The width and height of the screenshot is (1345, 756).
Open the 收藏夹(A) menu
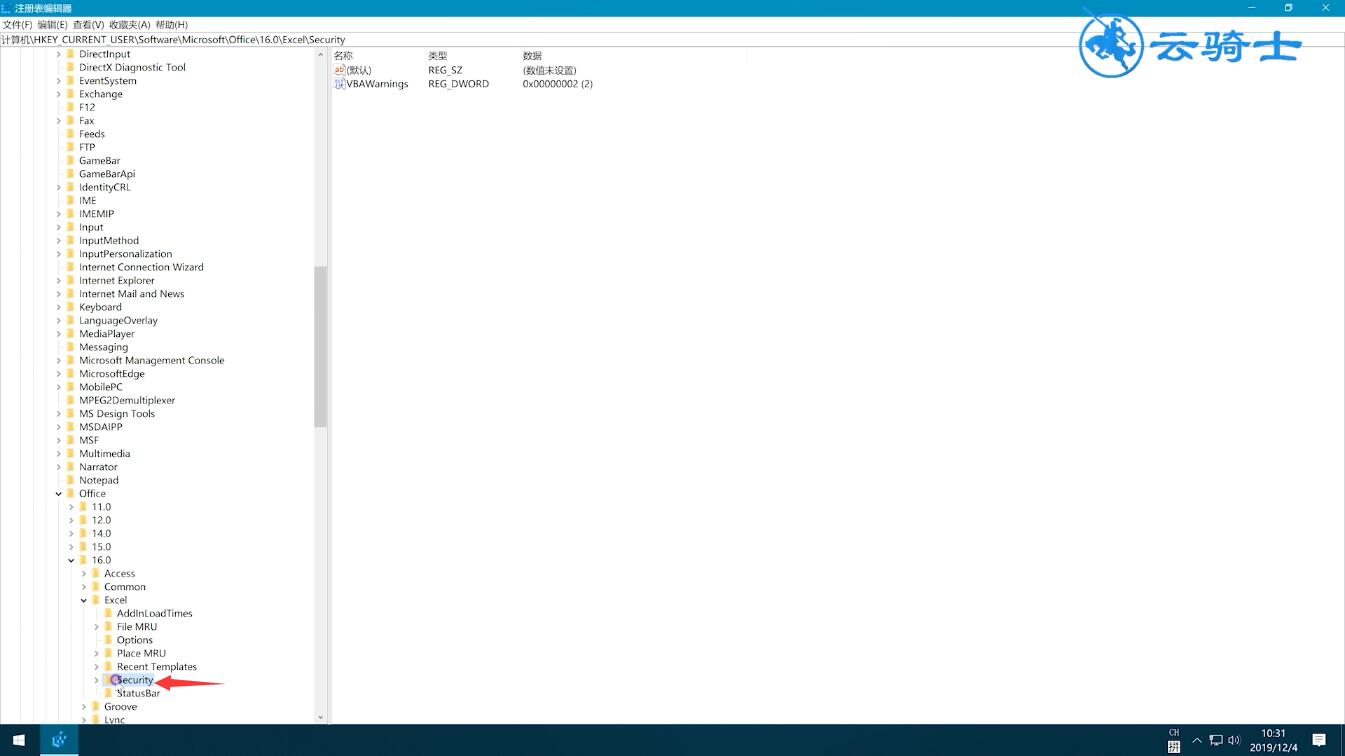(129, 25)
